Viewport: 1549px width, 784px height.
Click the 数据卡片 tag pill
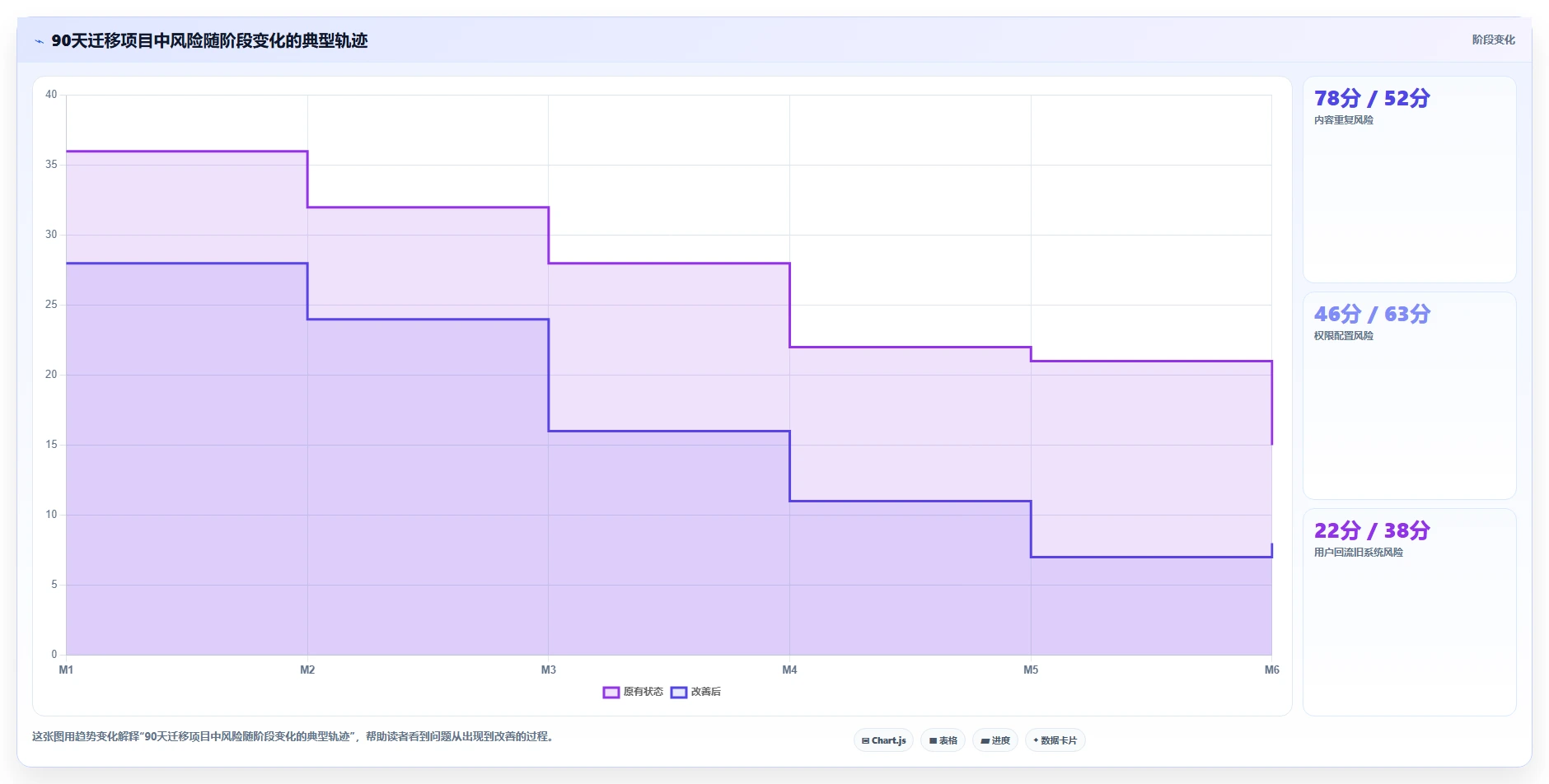[1055, 740]
